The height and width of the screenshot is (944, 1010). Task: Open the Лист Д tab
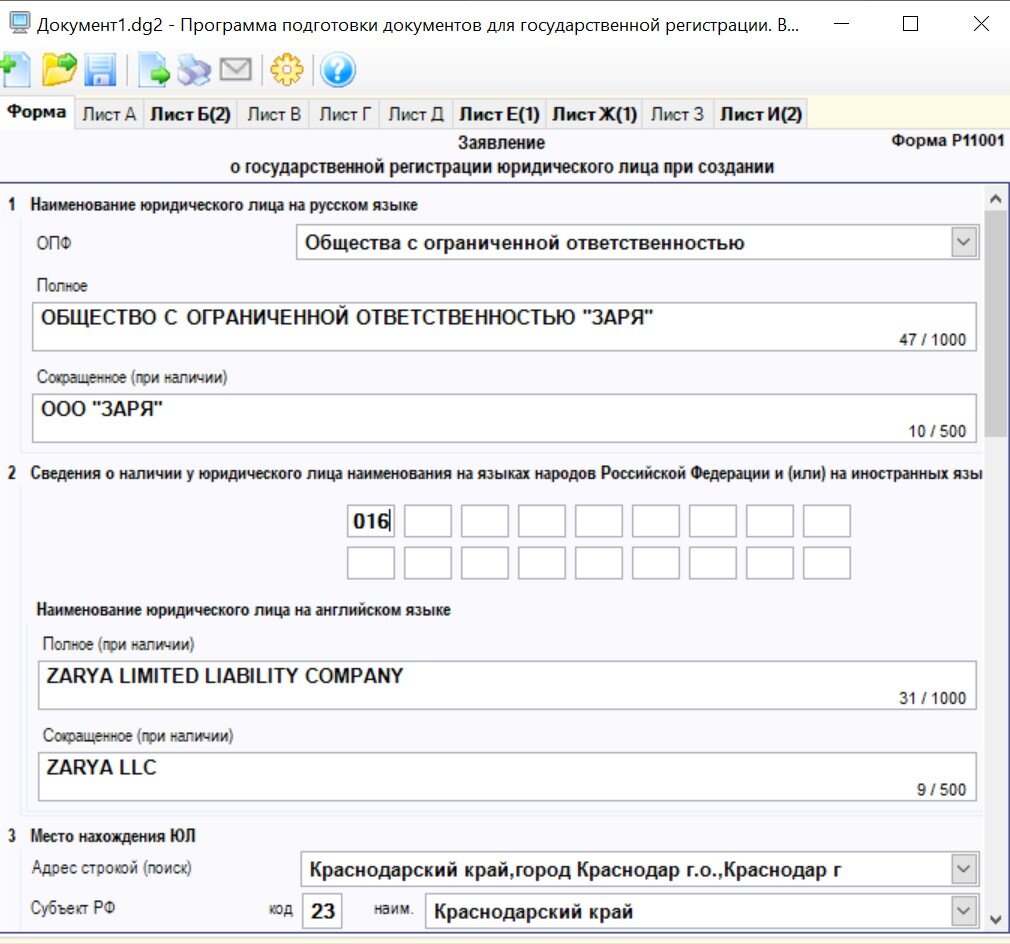415,115
